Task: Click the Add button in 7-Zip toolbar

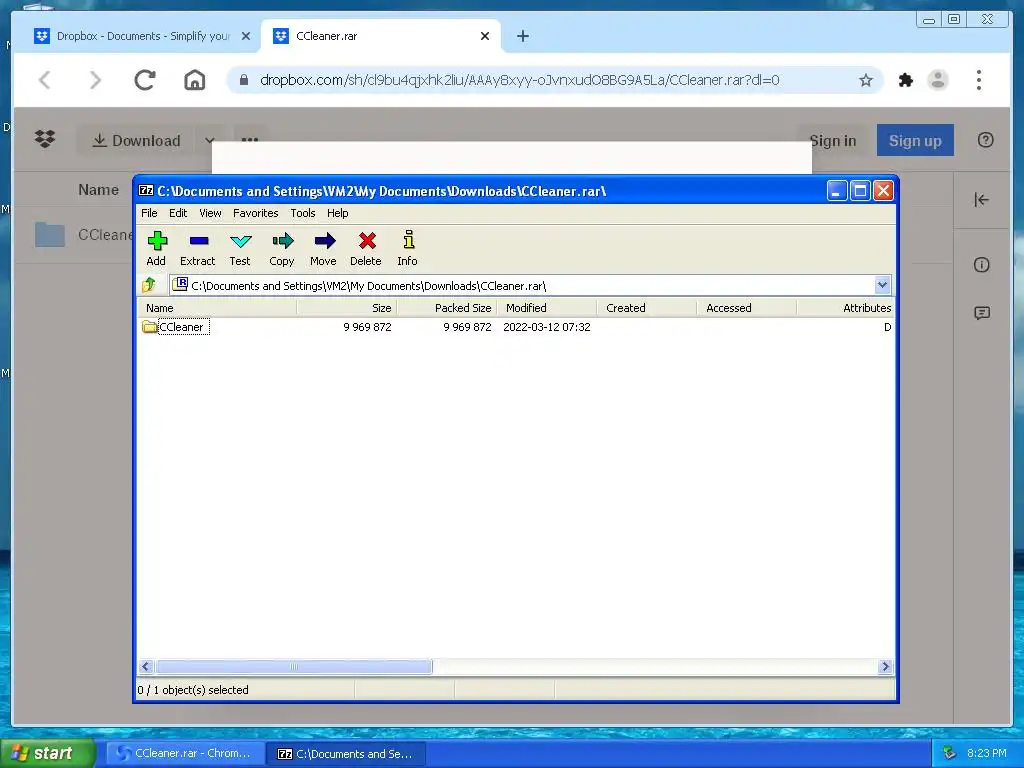Action: 156,248
